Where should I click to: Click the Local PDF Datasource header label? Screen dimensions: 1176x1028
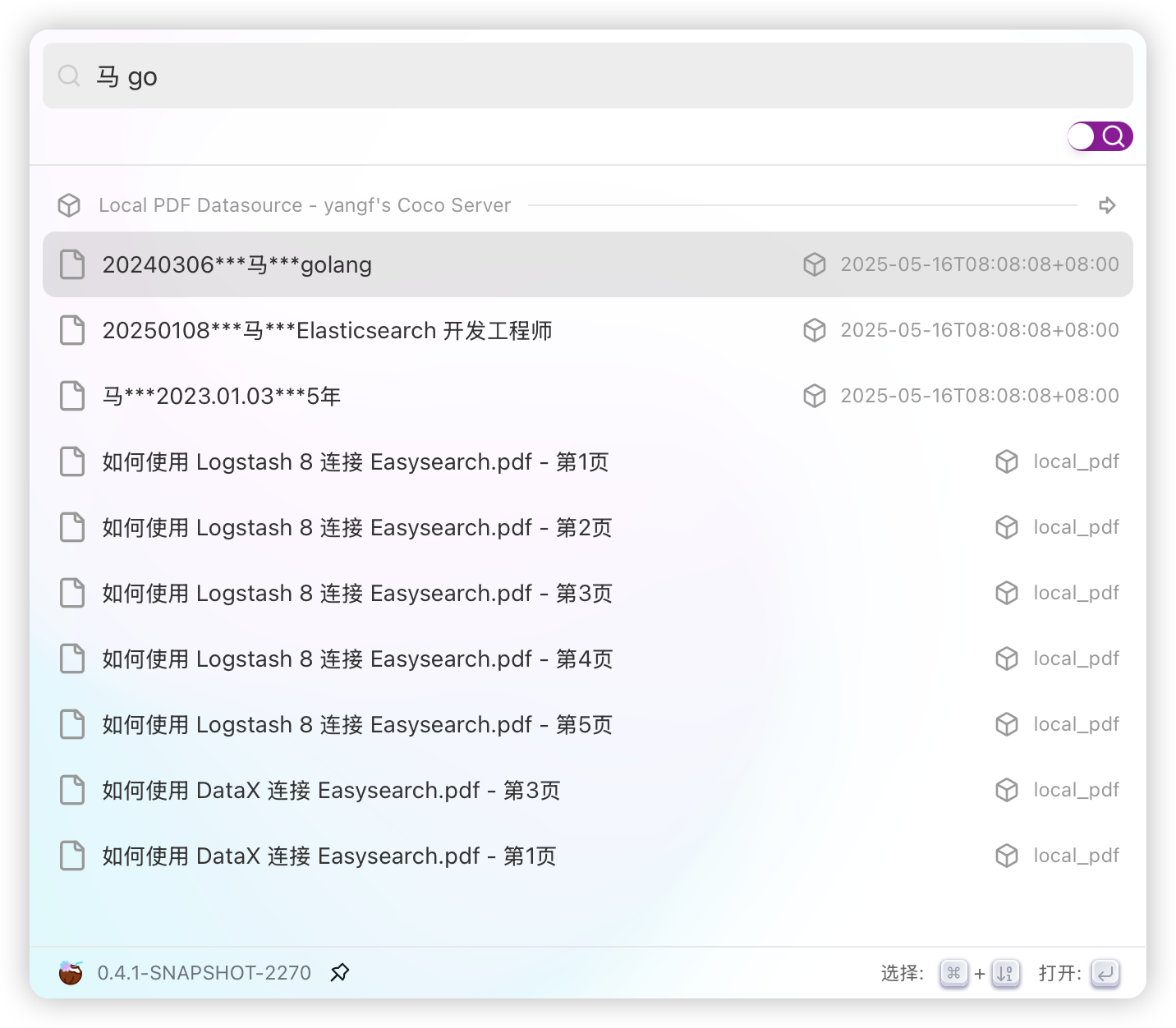[x=305, y=205]
